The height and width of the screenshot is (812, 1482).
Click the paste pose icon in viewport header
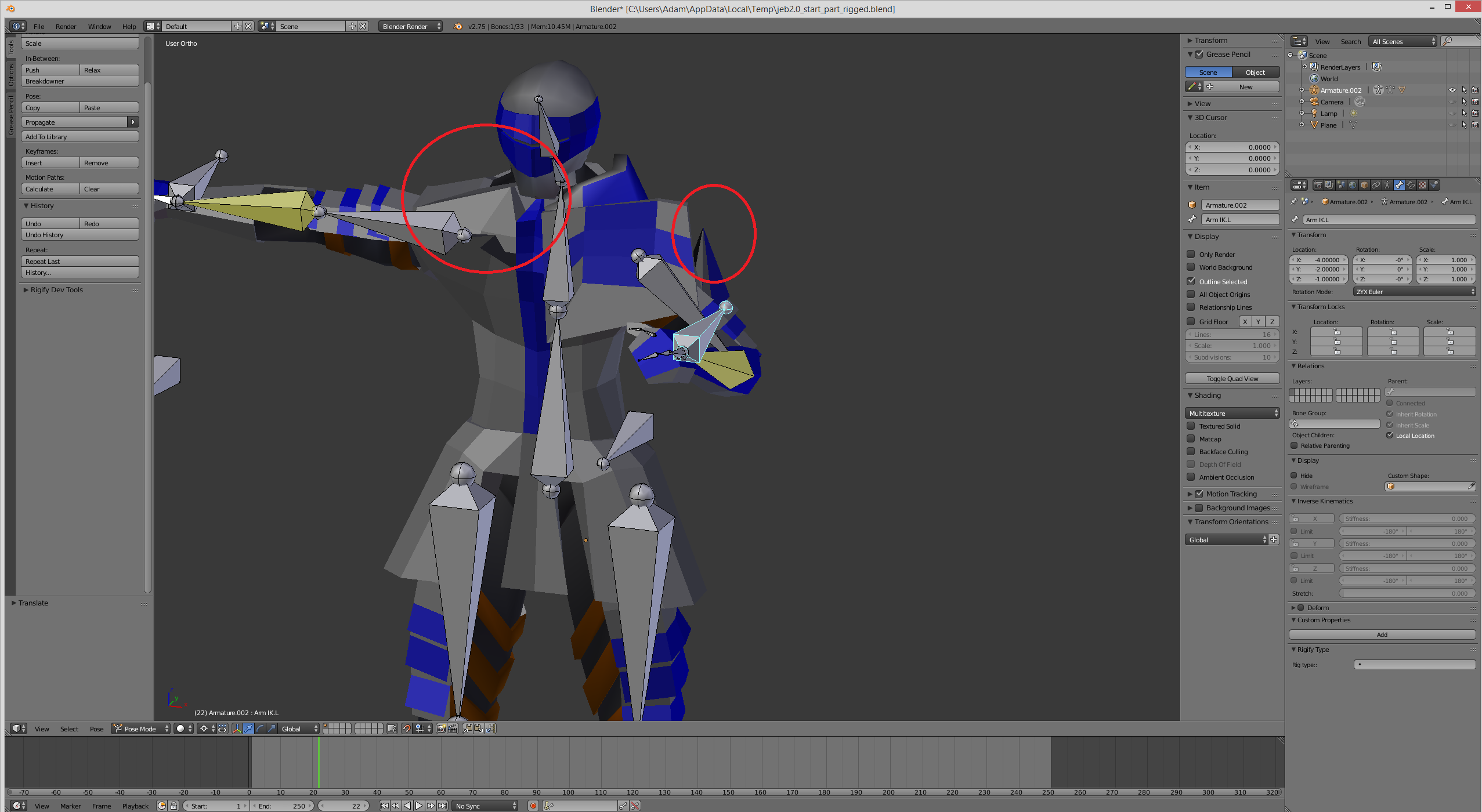pos(479,728)
